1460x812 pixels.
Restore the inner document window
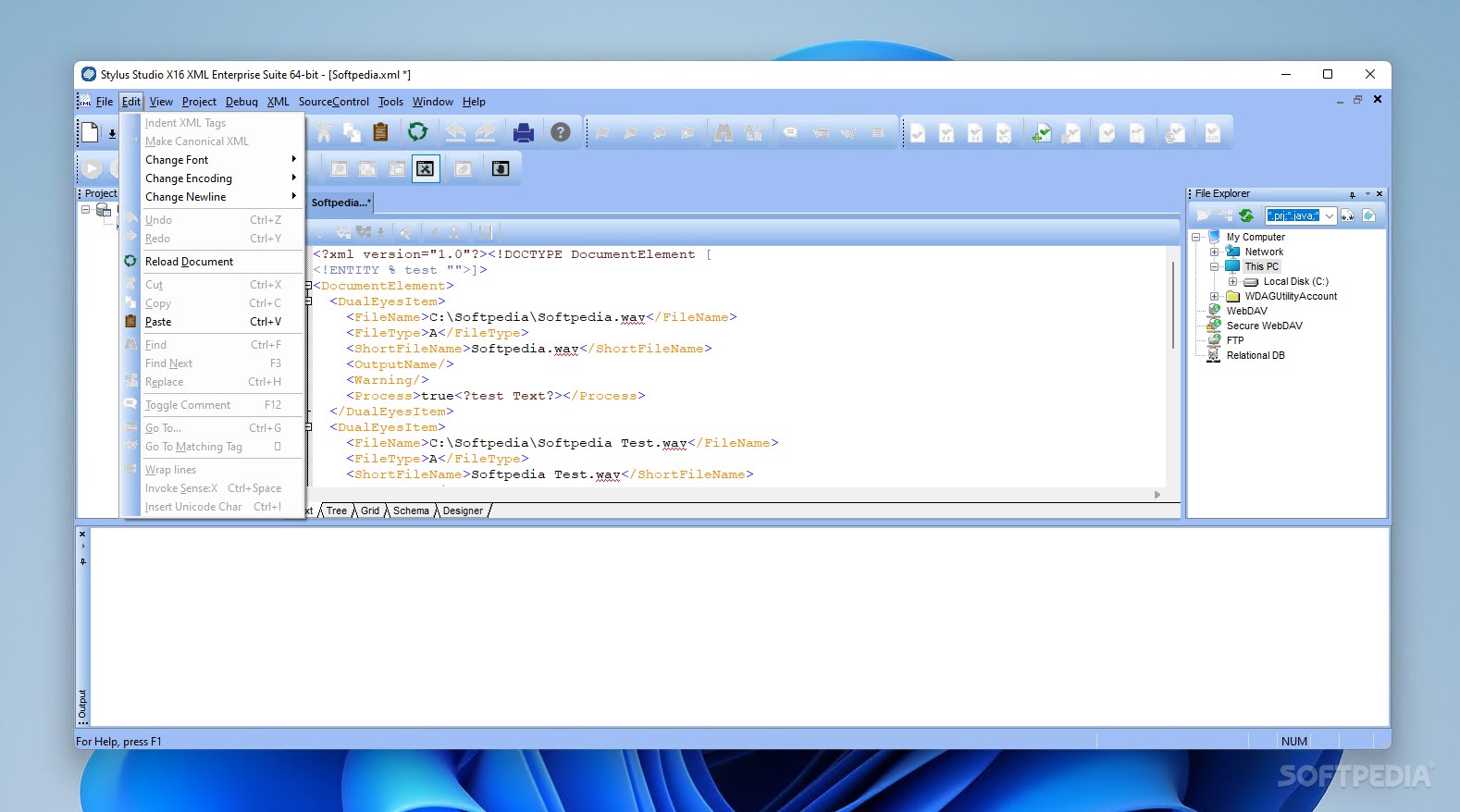1358,100
